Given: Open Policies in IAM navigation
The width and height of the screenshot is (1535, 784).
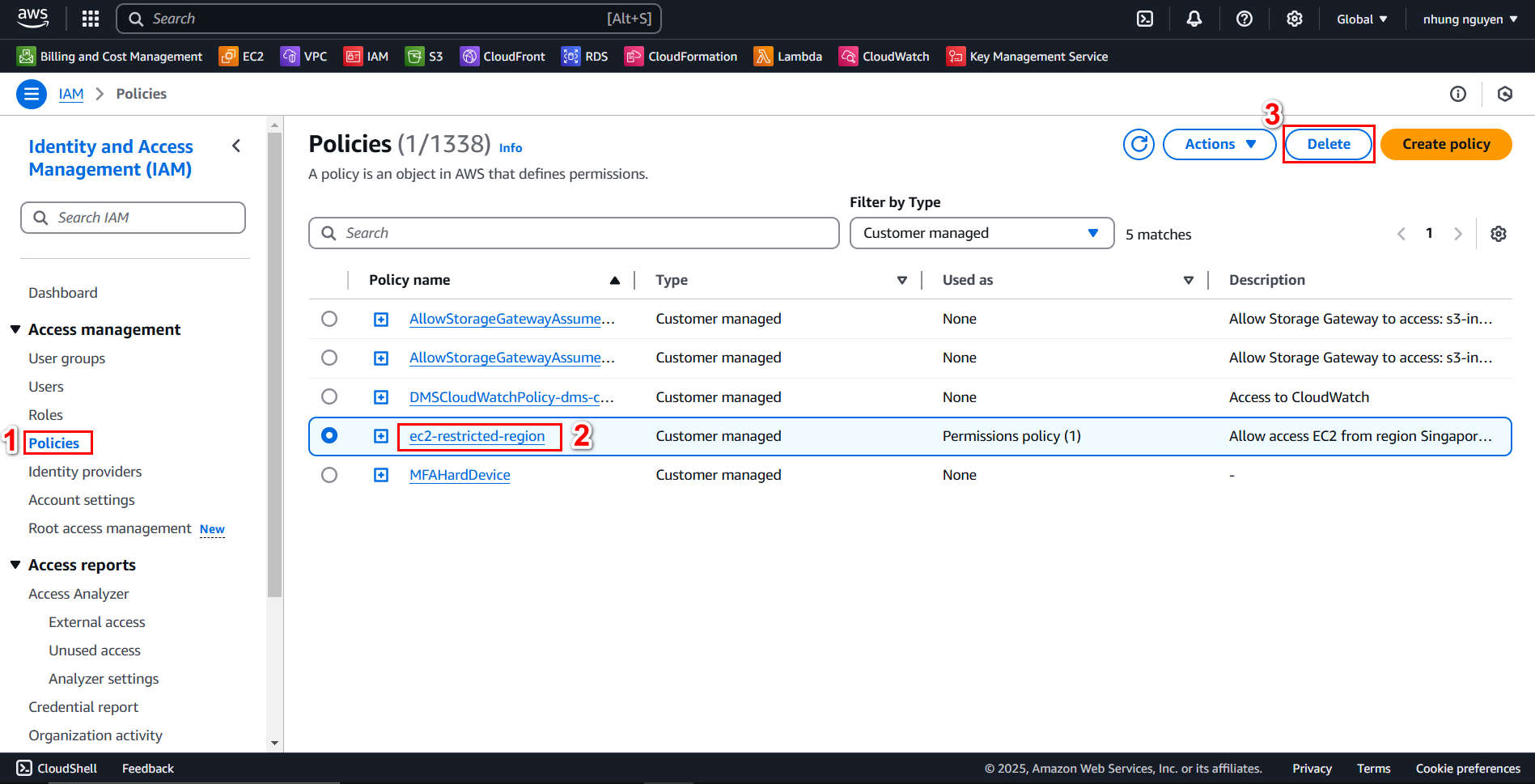Looking at the screenshot, I should 54,443.
